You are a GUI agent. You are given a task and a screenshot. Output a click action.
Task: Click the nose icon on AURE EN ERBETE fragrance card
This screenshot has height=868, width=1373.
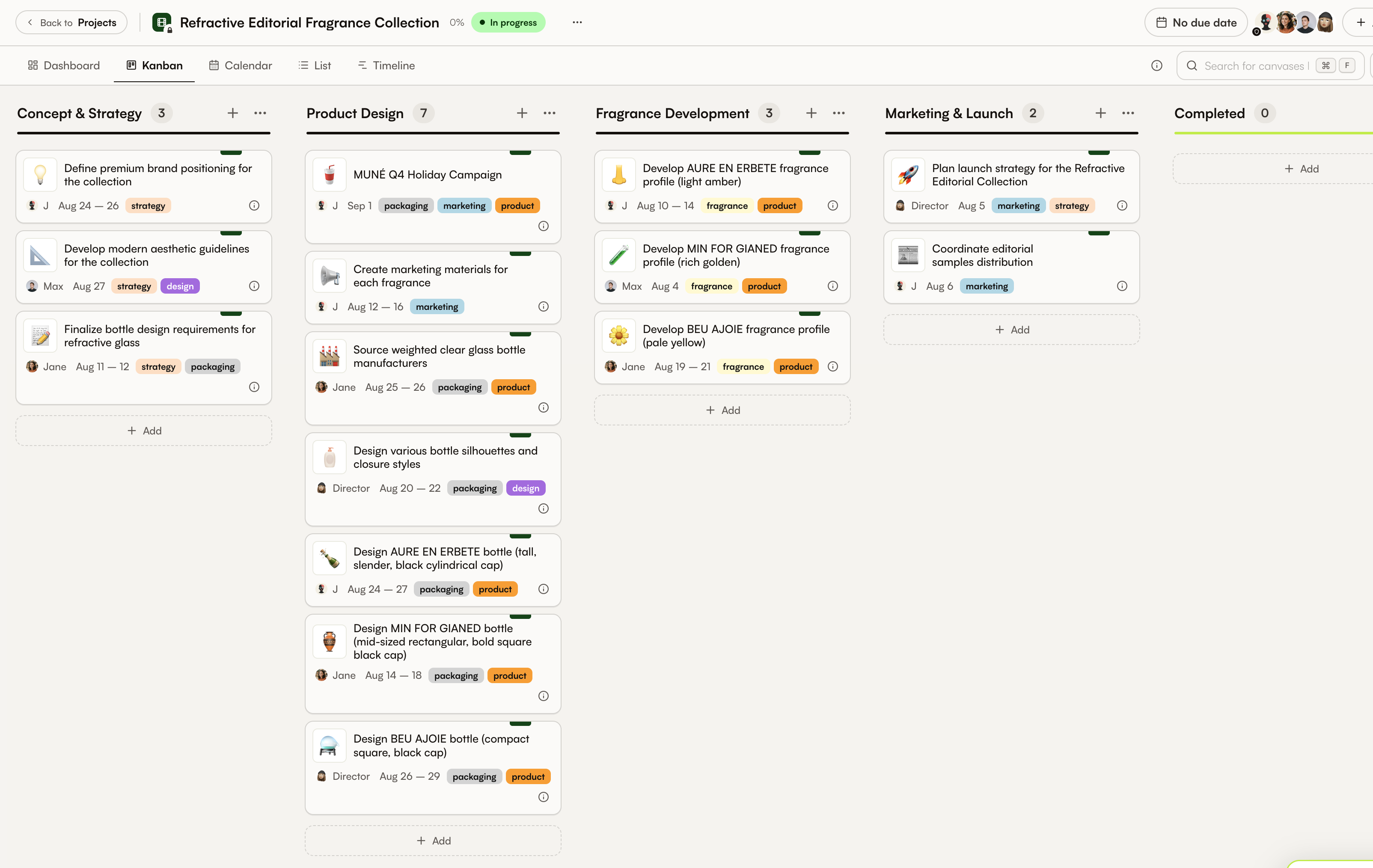pos(618,175)
